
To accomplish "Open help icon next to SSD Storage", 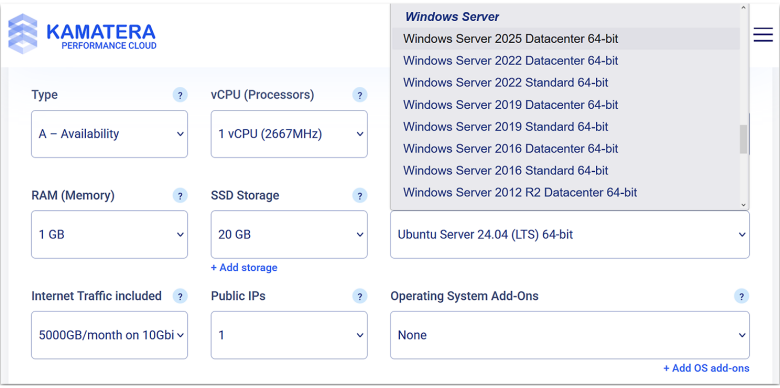I will 360,195.
